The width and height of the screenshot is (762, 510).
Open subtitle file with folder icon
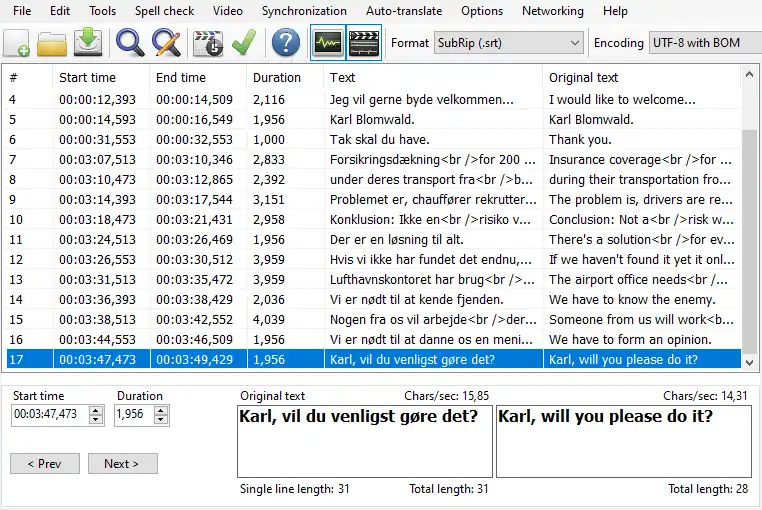pyautogui.click(x=52, y=43)
